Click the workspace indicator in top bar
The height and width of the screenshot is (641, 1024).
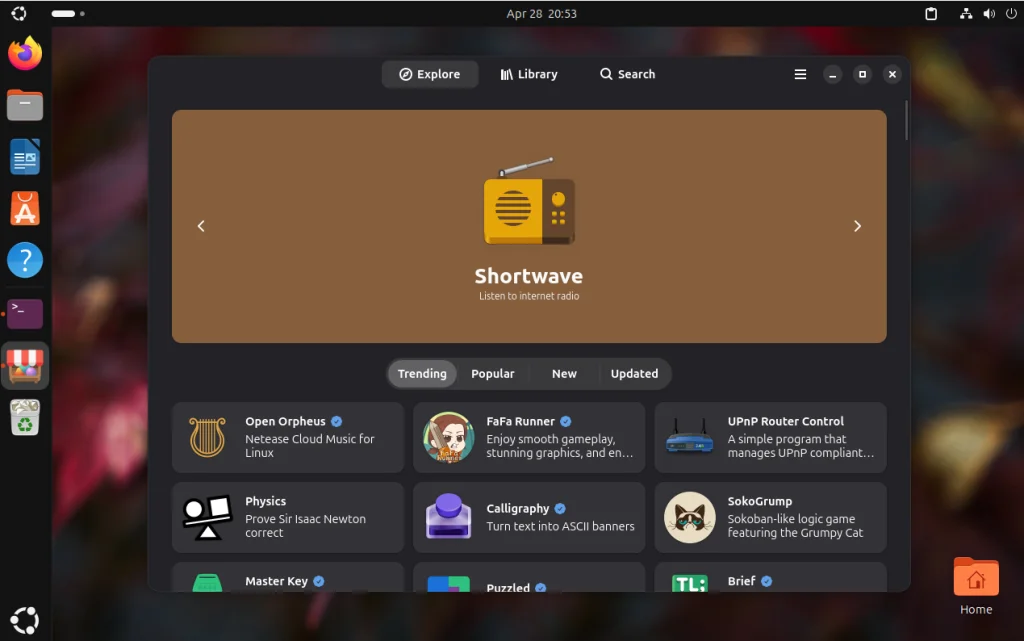68,14
